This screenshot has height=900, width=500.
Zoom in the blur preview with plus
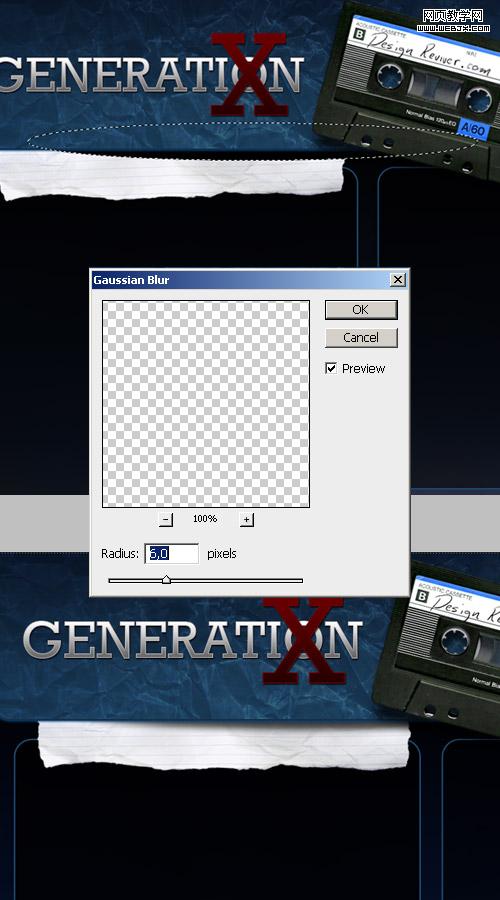(246, 519)
